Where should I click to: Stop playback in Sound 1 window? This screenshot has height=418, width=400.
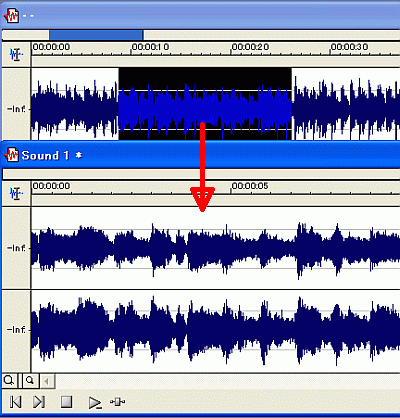pyautogui.click(x=66, y=402)
